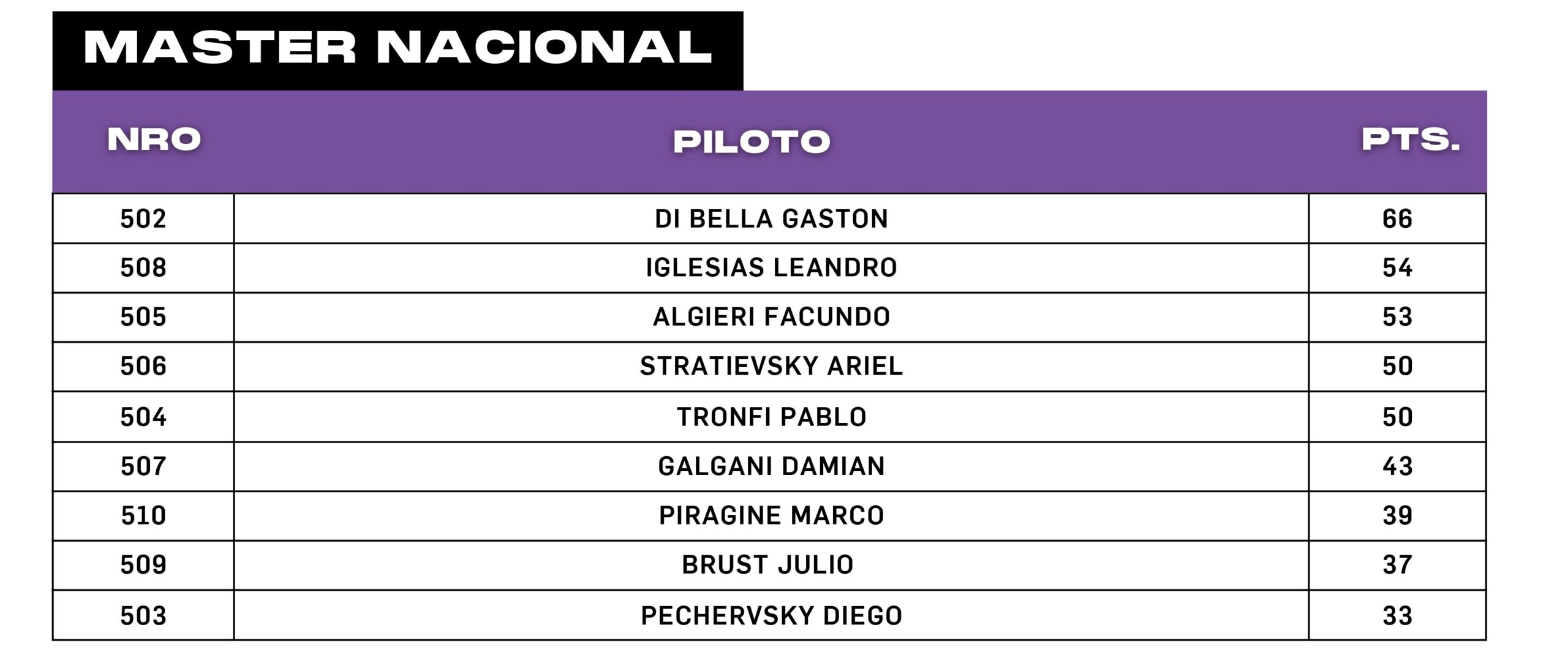The width and height of the screenshot is (1568, 671).
Task: Click the PTS. column header
Action: 1411,140
